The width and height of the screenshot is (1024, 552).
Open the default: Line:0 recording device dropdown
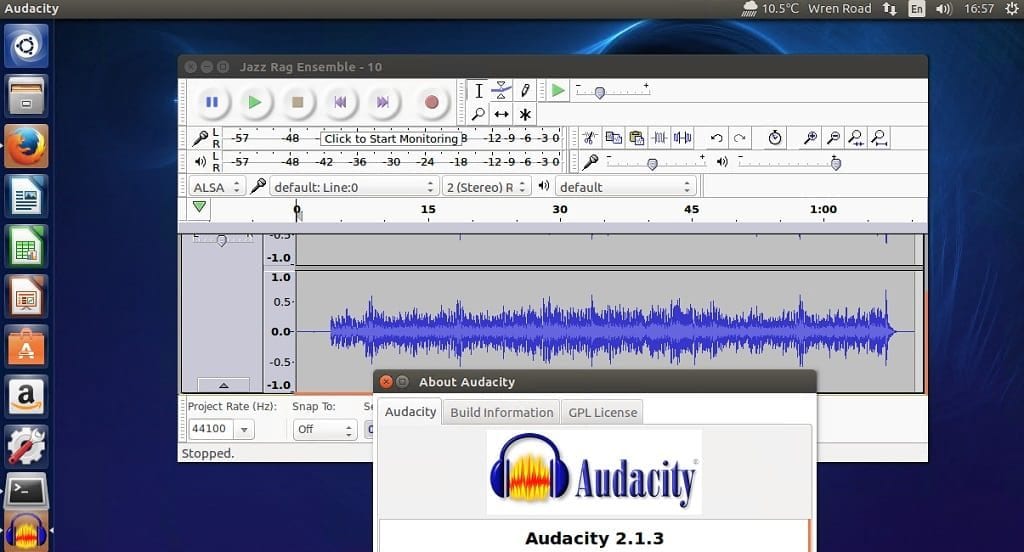point(353,187)
